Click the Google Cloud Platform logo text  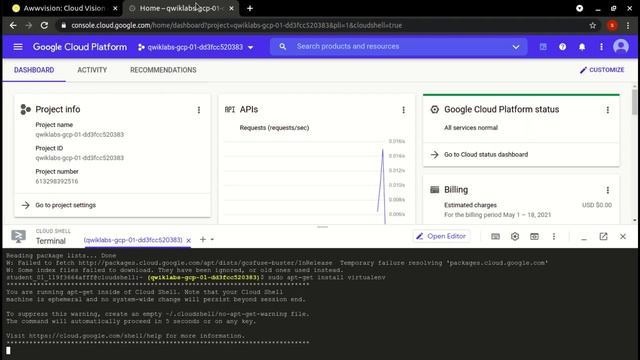point(80,47)
